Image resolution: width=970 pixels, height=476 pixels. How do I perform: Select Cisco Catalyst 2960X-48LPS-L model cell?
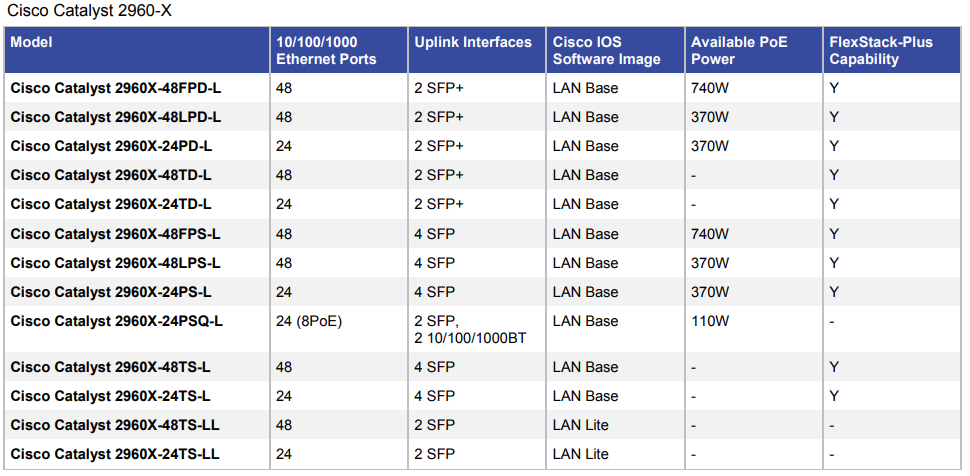115,263
